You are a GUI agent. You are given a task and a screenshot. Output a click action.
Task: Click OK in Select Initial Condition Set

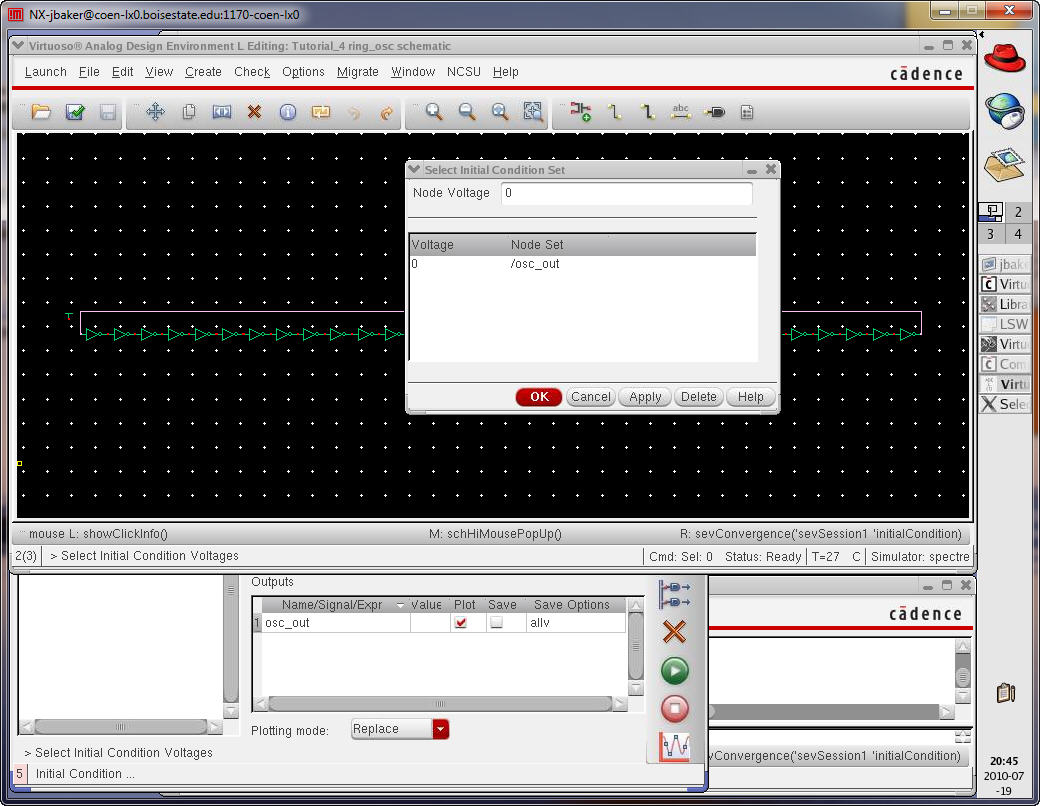click(x=539, y=397)
